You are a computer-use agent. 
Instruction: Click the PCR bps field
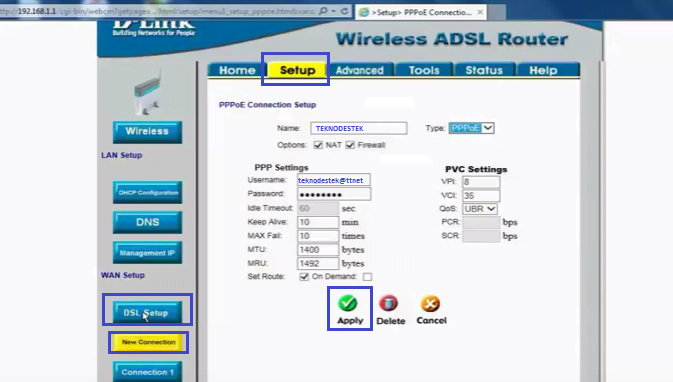(x=481, y=222)
